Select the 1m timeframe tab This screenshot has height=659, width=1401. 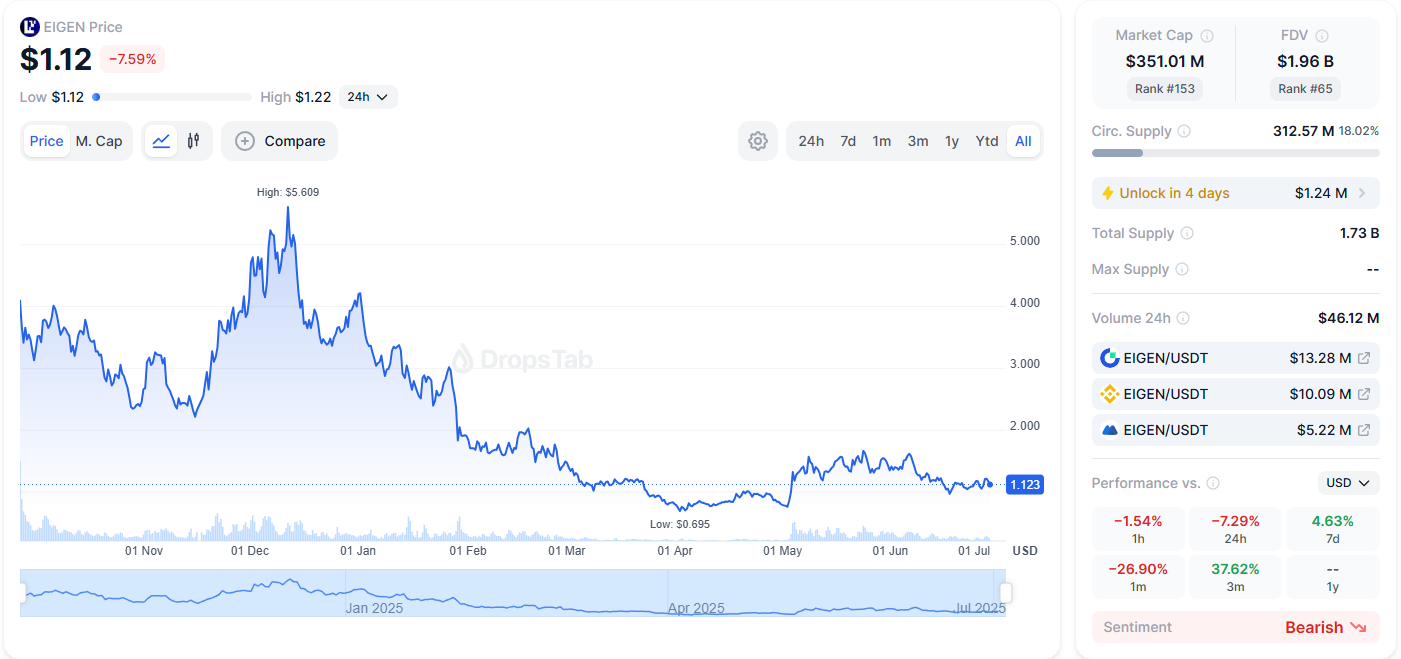[881, 141]
